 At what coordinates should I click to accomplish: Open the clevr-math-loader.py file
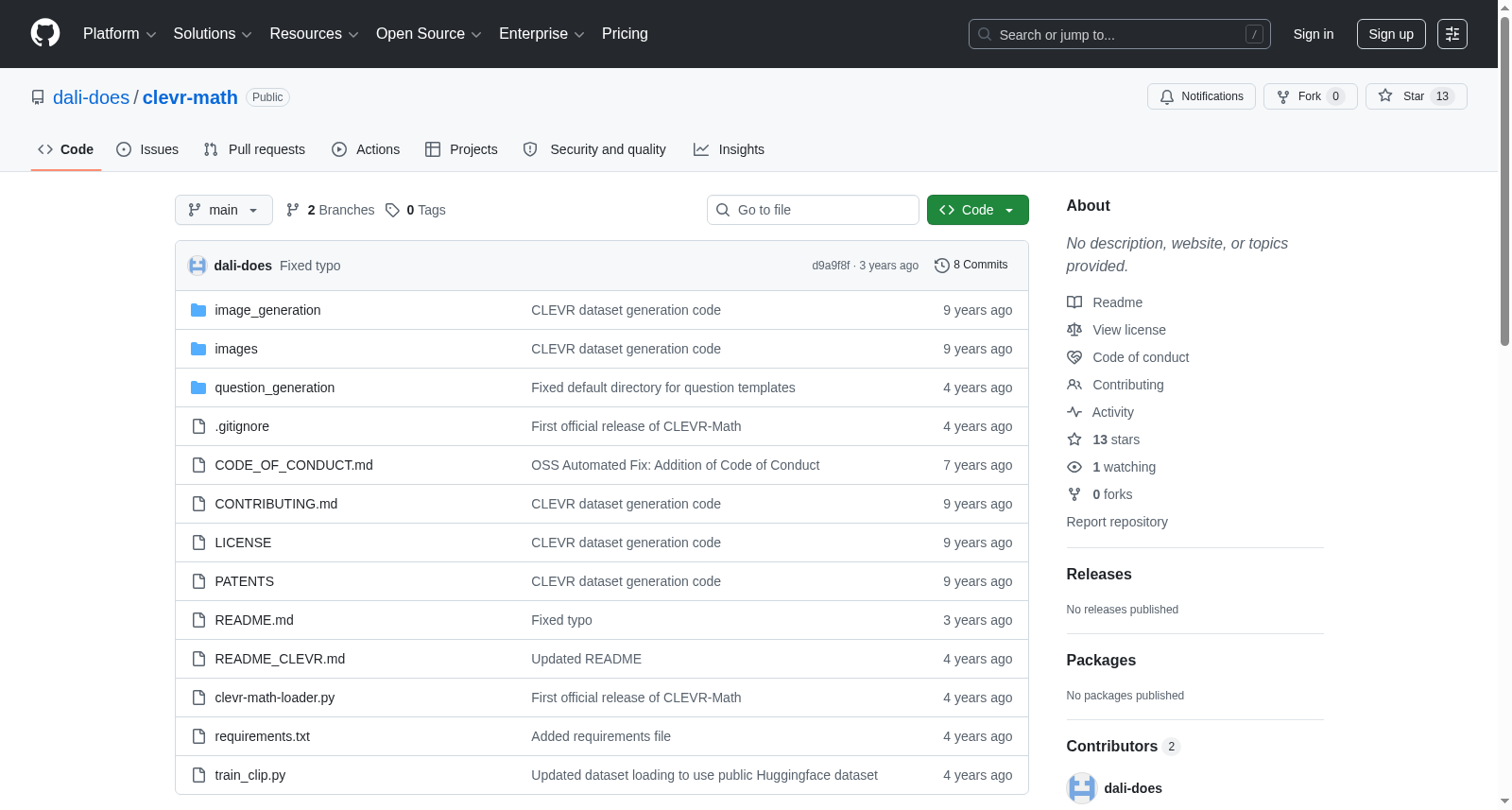tap(275, 698)
